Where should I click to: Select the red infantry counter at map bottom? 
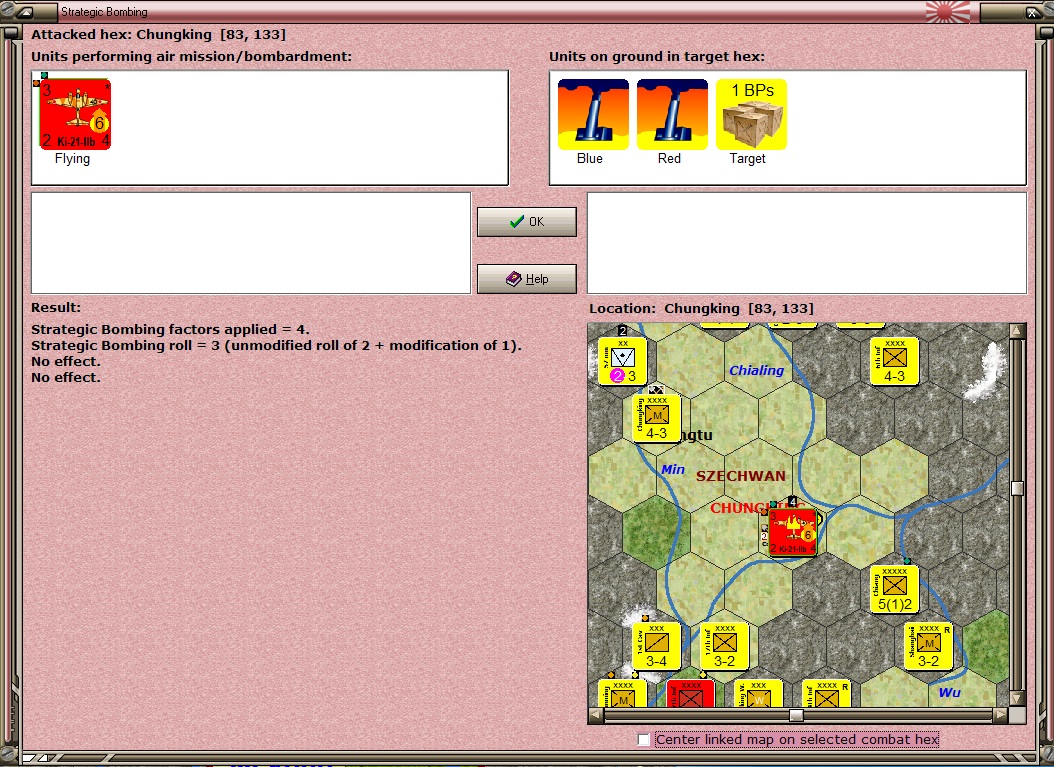coord(690,694)
